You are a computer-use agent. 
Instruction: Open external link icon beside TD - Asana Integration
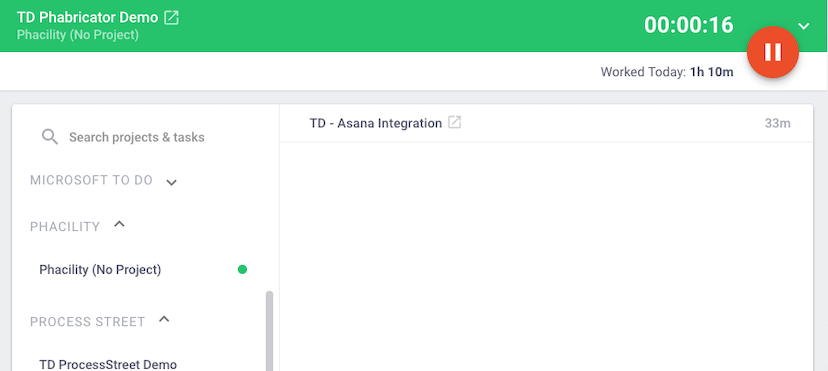click(x=455, y=122)
